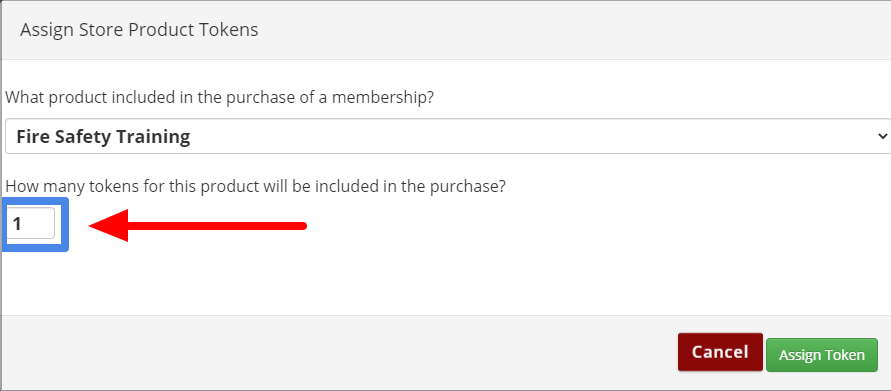Click the red arrow annotation head

109,226
